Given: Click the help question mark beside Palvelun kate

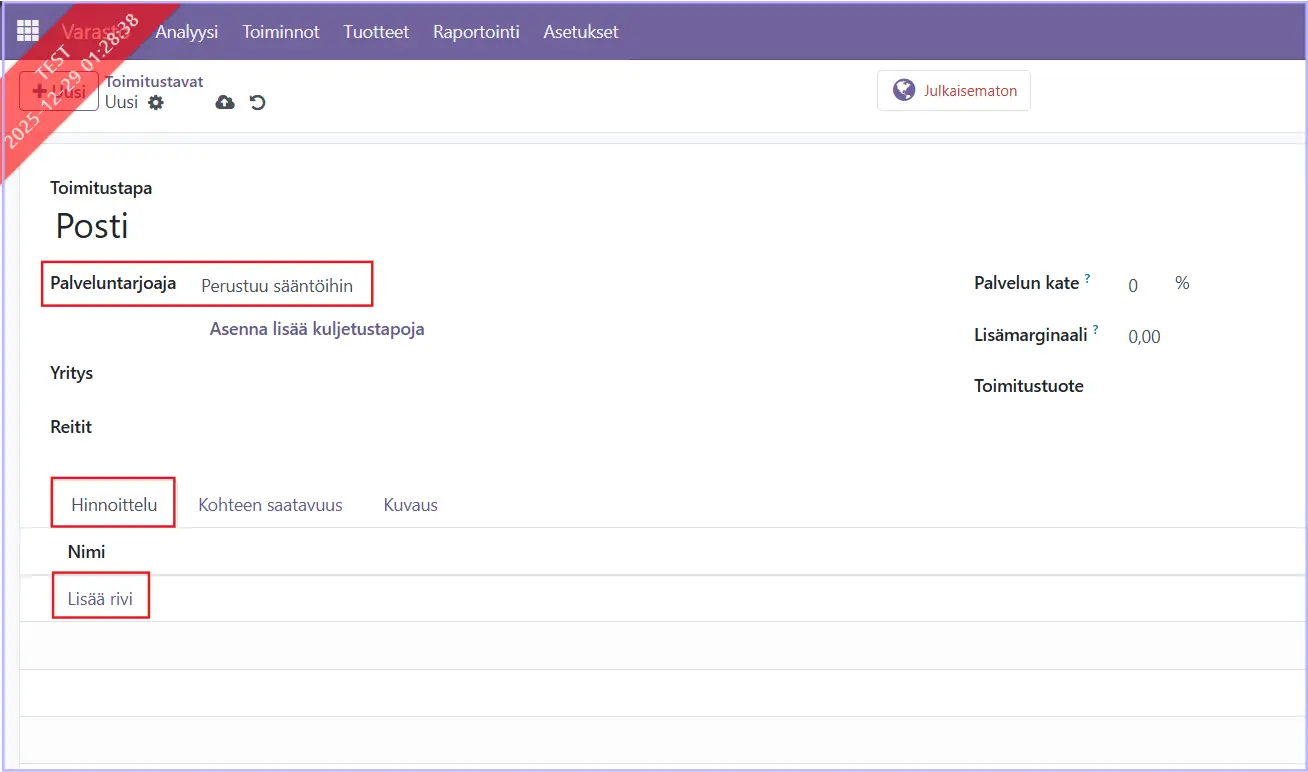Looking at the screenshot, I should [1087, 279].
